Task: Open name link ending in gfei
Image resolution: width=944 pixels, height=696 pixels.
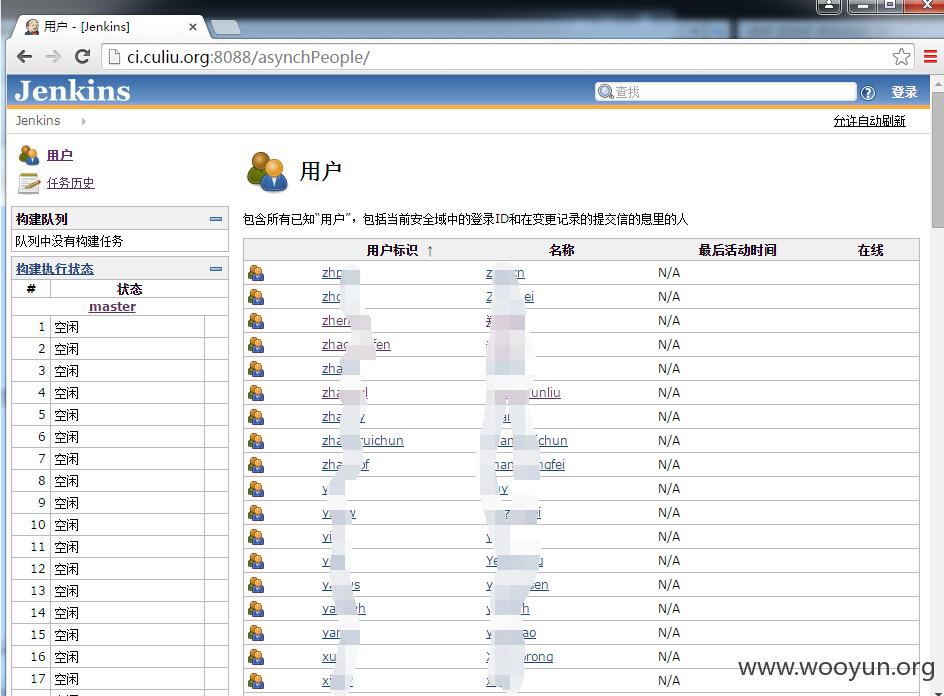Action: pos(526,465)
